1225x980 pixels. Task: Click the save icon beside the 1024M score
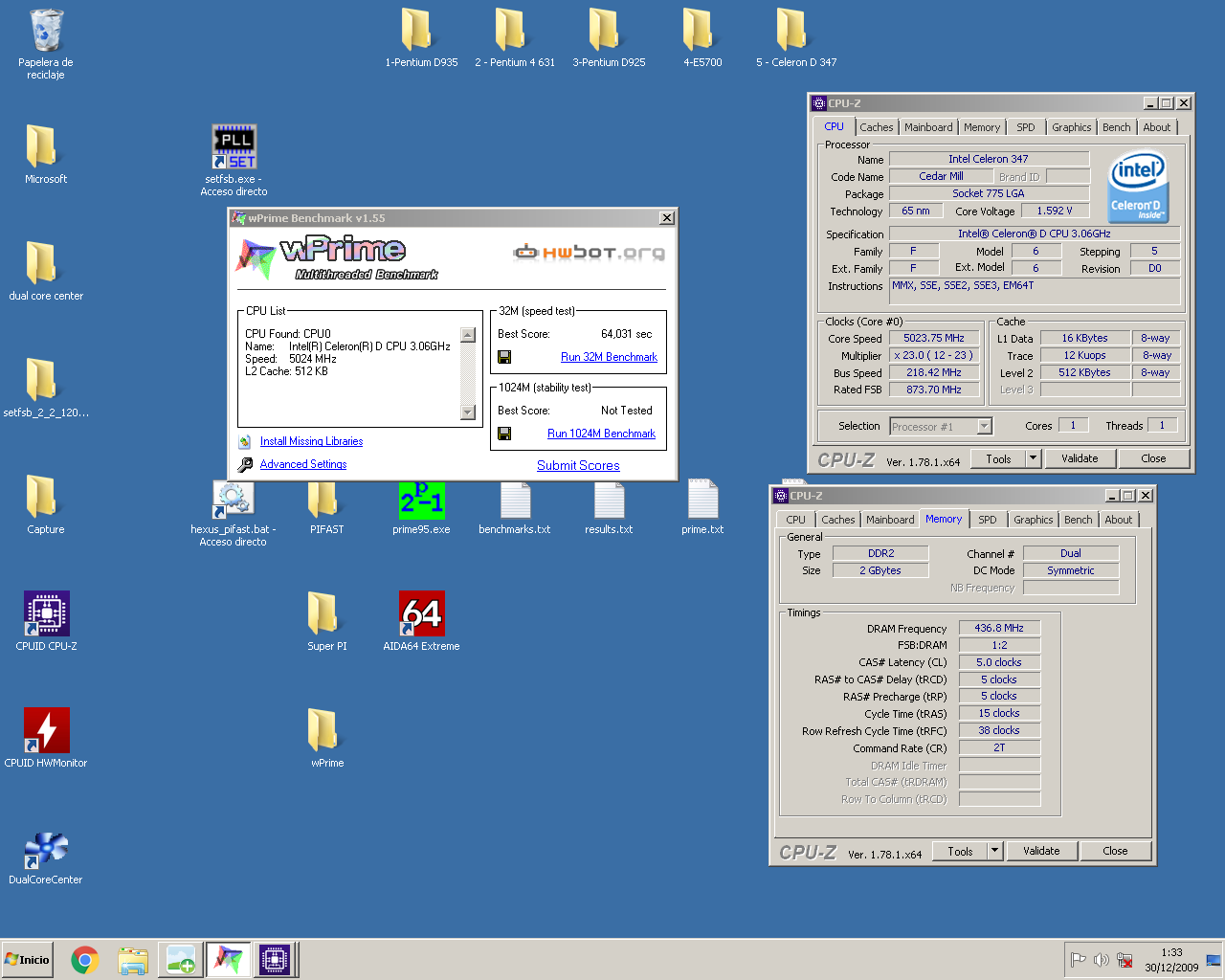504,434
